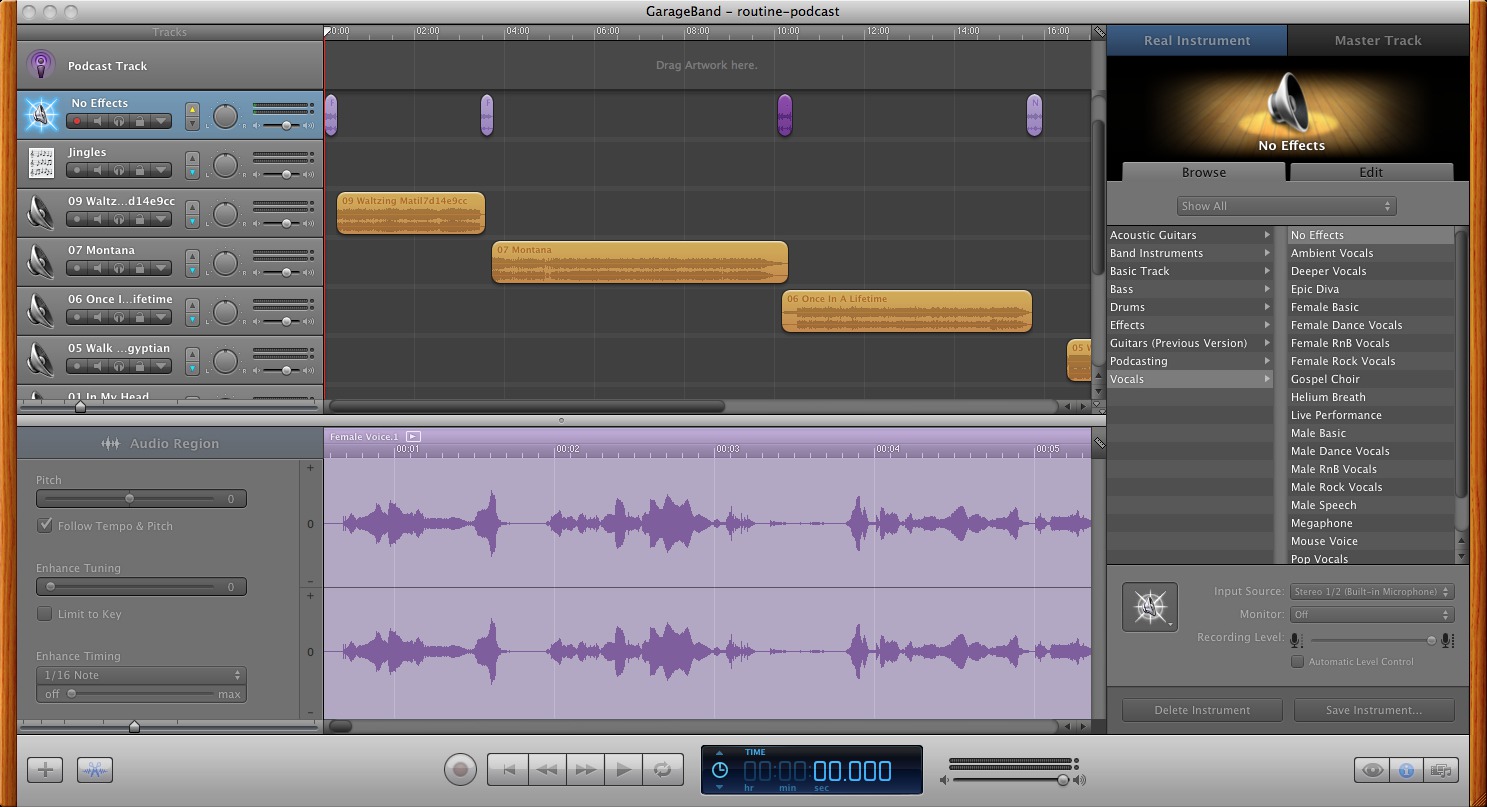Lock the No Effects track
1487x807 pixels.
tap(140, 121)
